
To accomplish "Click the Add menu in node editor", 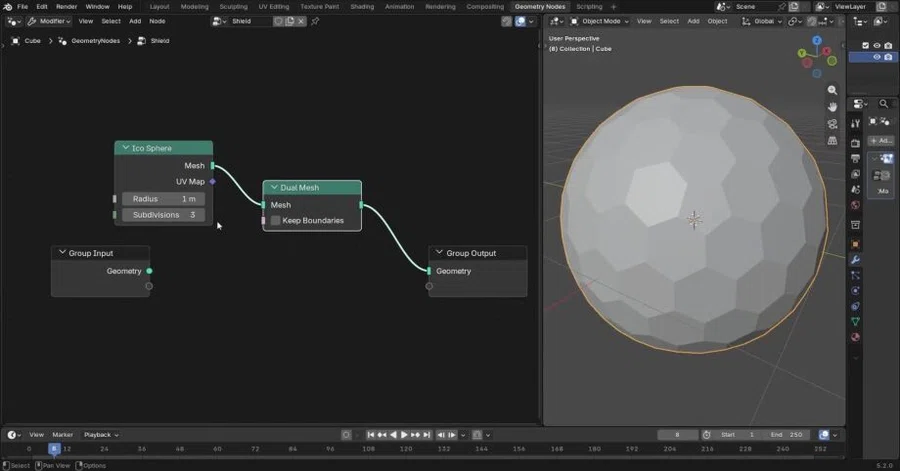I will pos(135,21).
